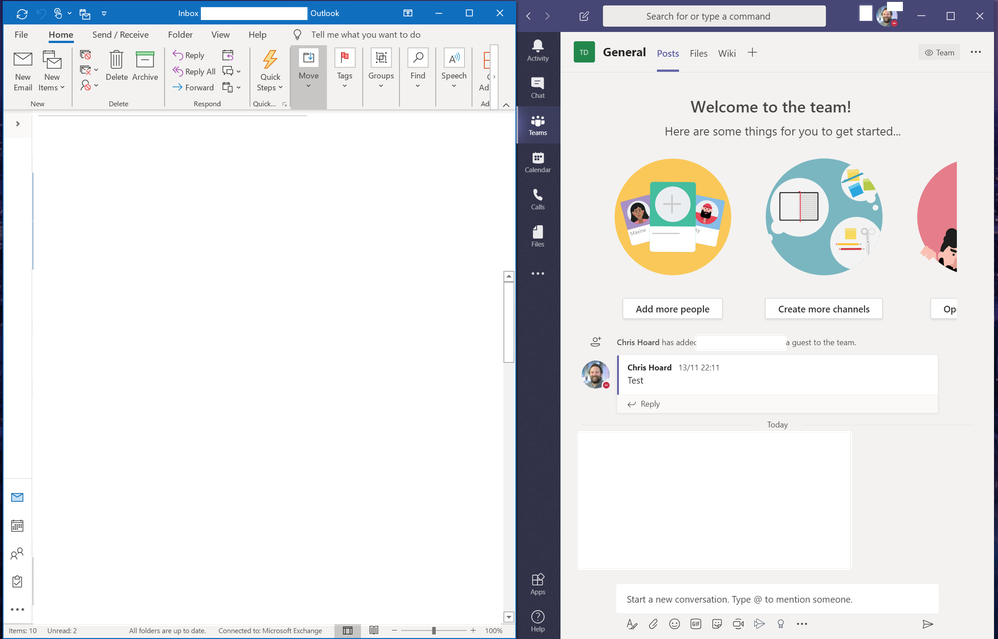Open Apps in Teams sidebar
Image resolution: width=998 pixels, height=639 pixels.
538,584
